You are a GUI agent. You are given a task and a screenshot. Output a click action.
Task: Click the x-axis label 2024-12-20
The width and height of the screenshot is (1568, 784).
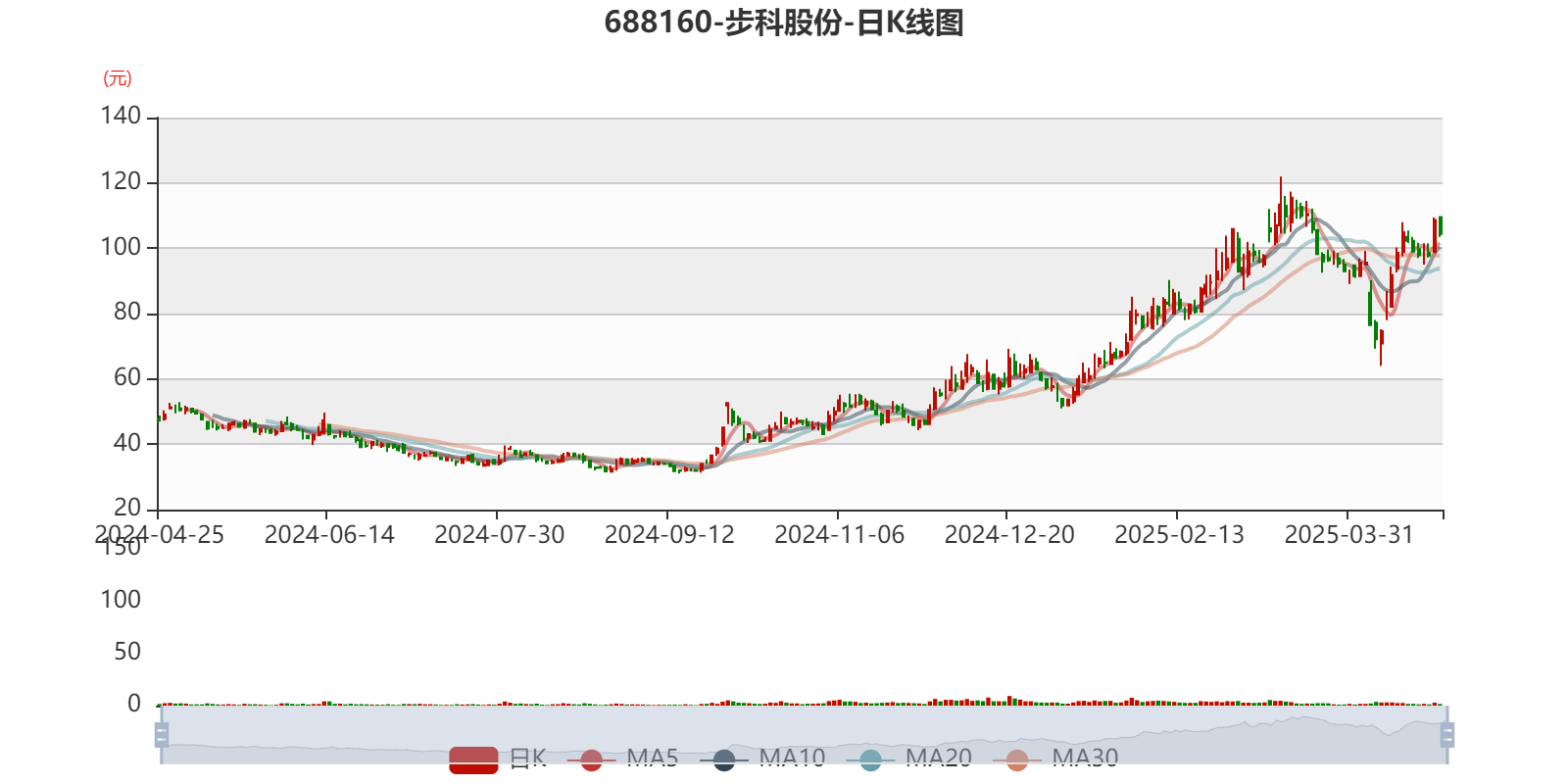[1009, 534]
